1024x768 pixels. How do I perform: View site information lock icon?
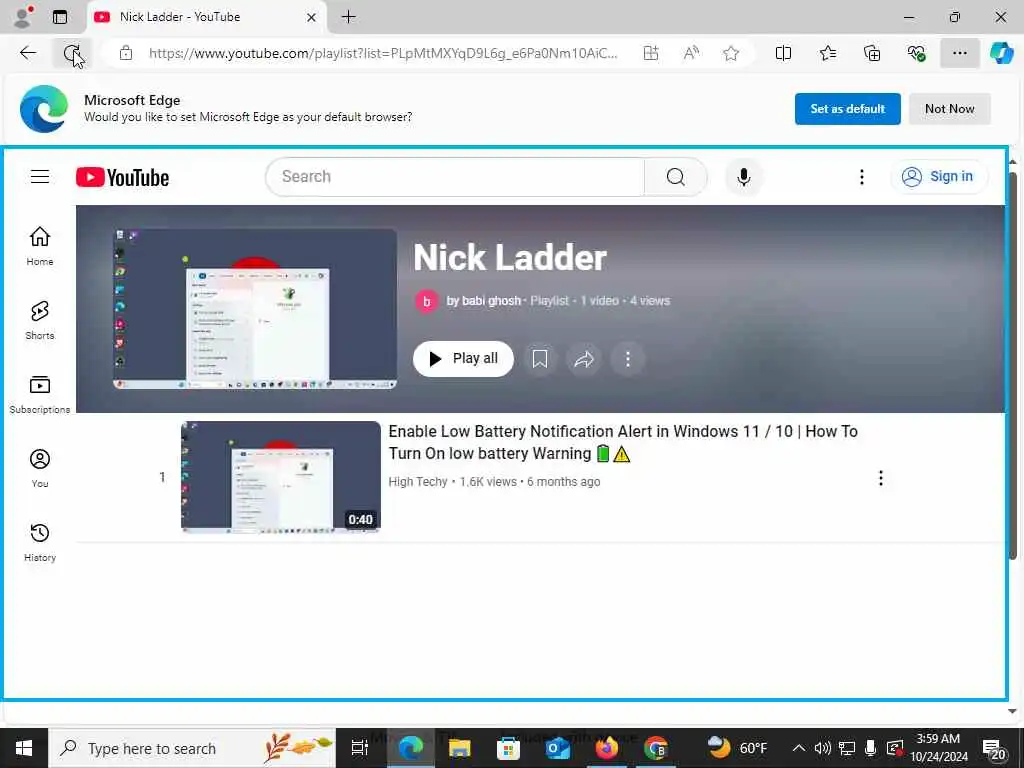(x=126, y=53)
